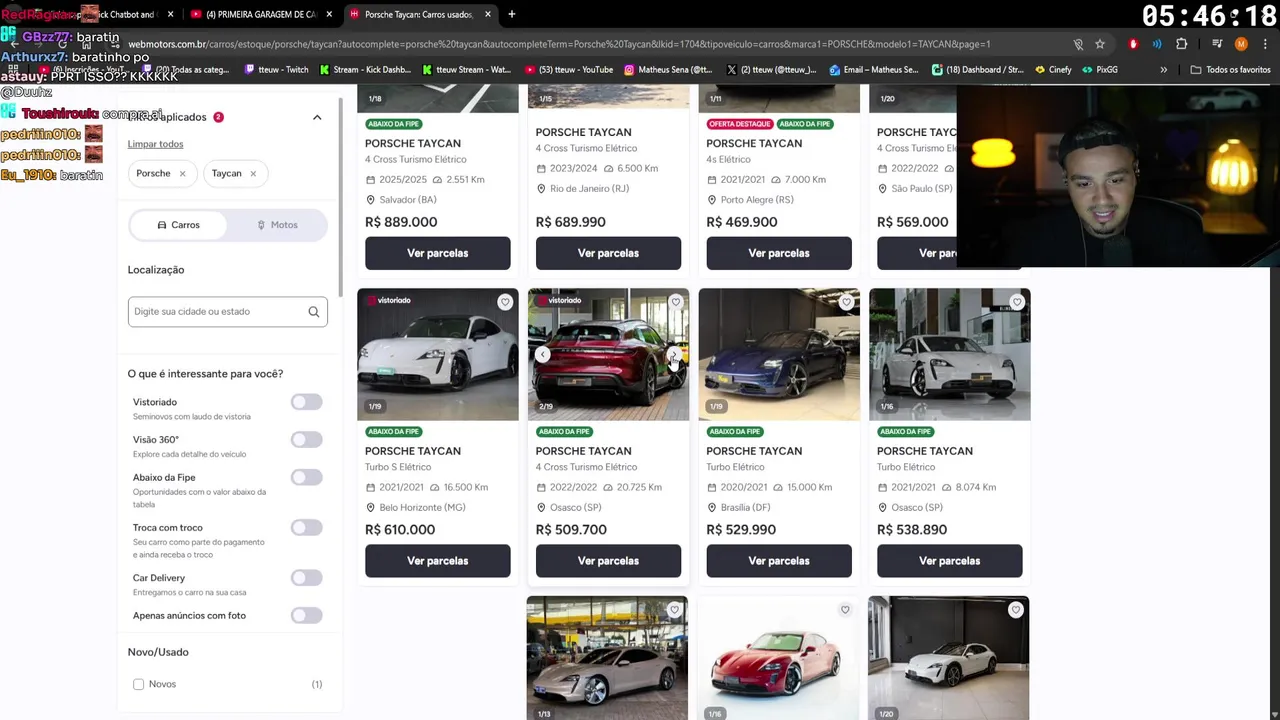Screen dimensions: 1280x720
Task: Open Email - Matheus Sena bookmark
Action: click(x=873, y=70)
